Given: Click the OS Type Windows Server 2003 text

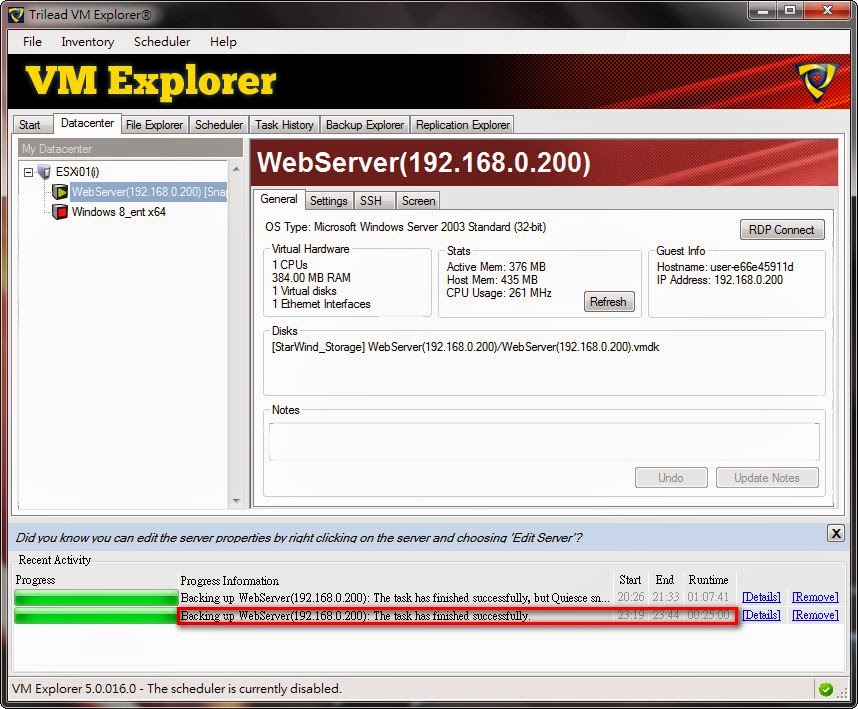Looking at the screenshot, I should click(405, 227).
